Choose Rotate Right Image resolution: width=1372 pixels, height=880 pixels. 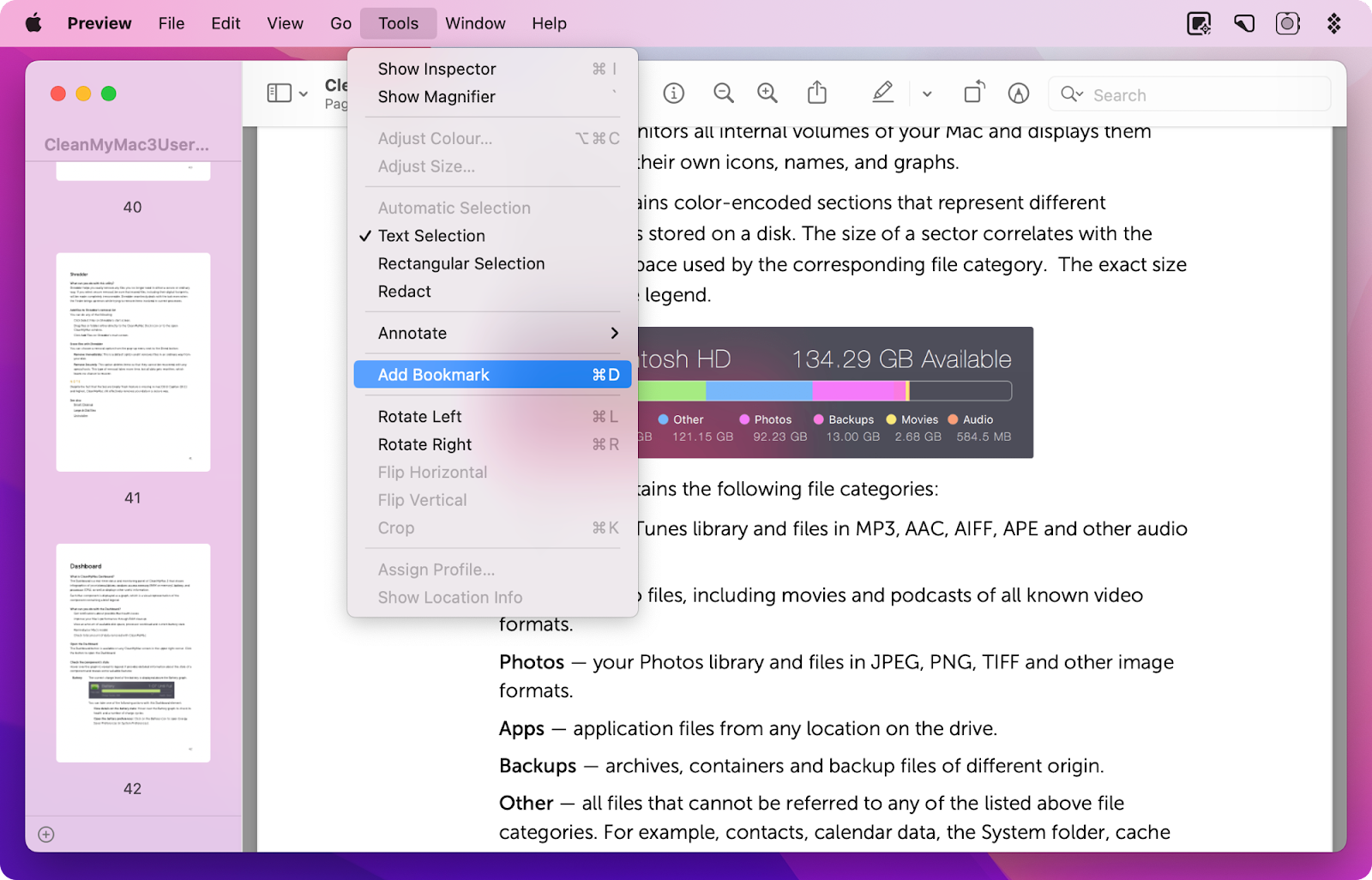coord(493,444)
